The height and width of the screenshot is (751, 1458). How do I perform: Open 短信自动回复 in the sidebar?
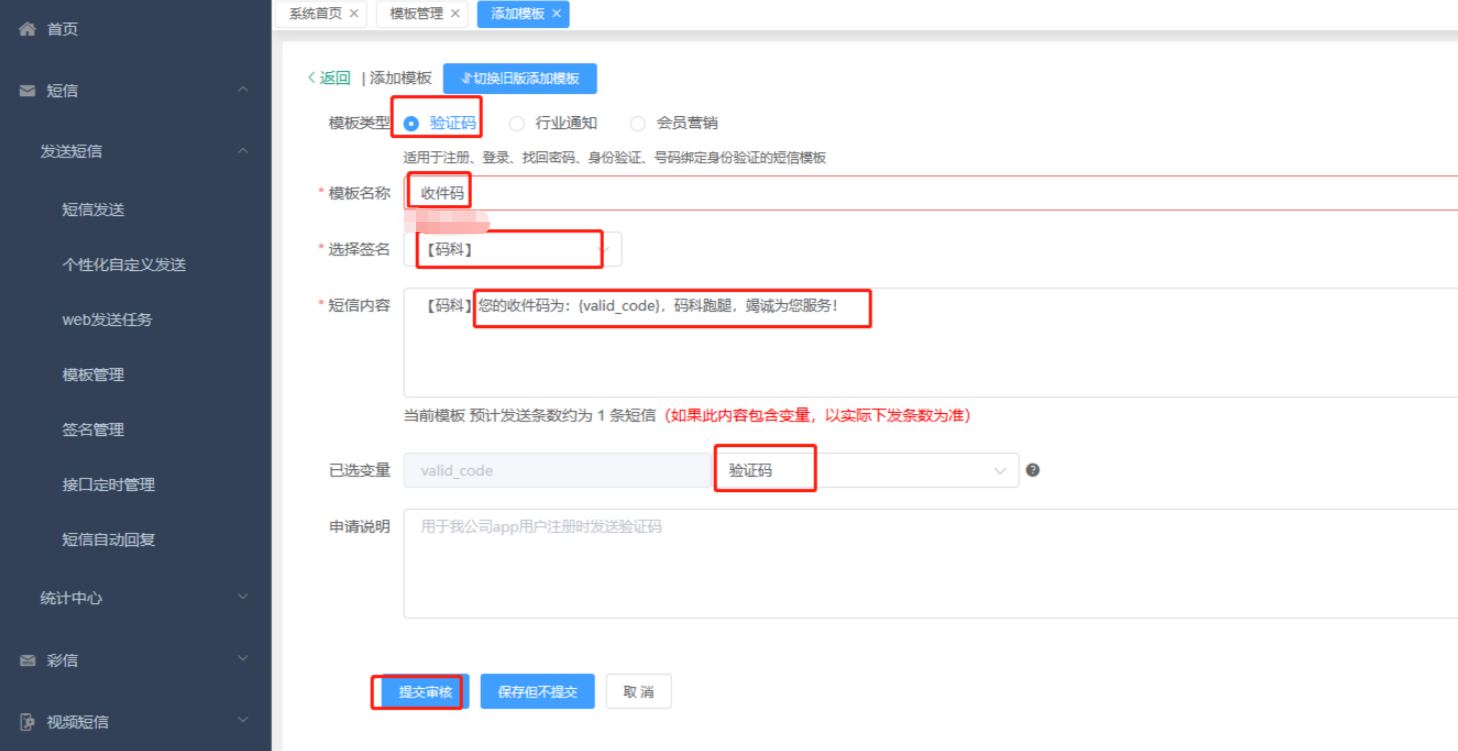point(108,540)
